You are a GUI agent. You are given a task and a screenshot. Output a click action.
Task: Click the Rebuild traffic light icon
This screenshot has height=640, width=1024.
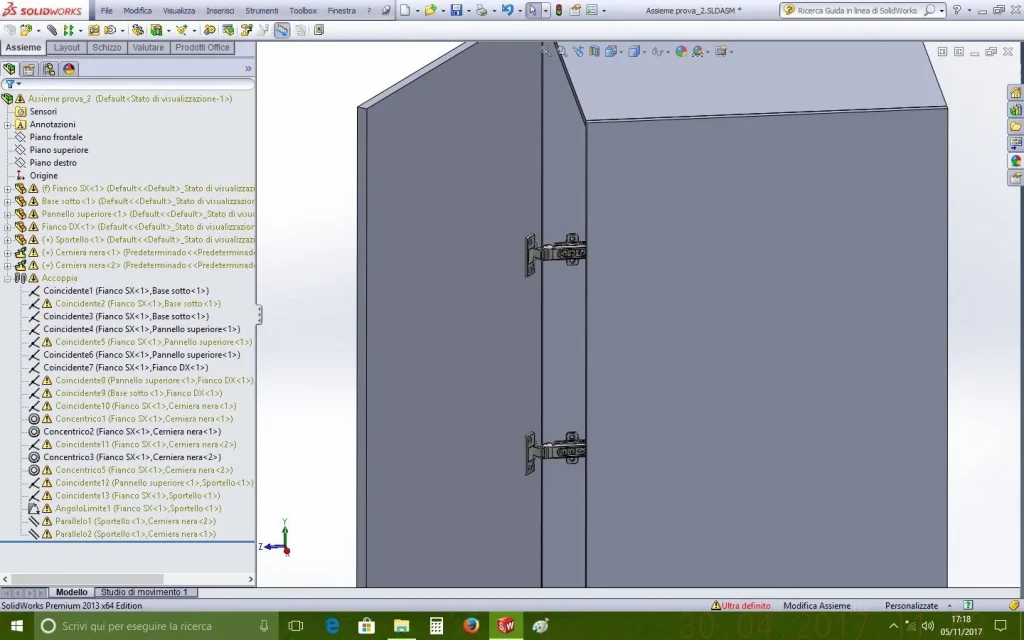(558, 10)
